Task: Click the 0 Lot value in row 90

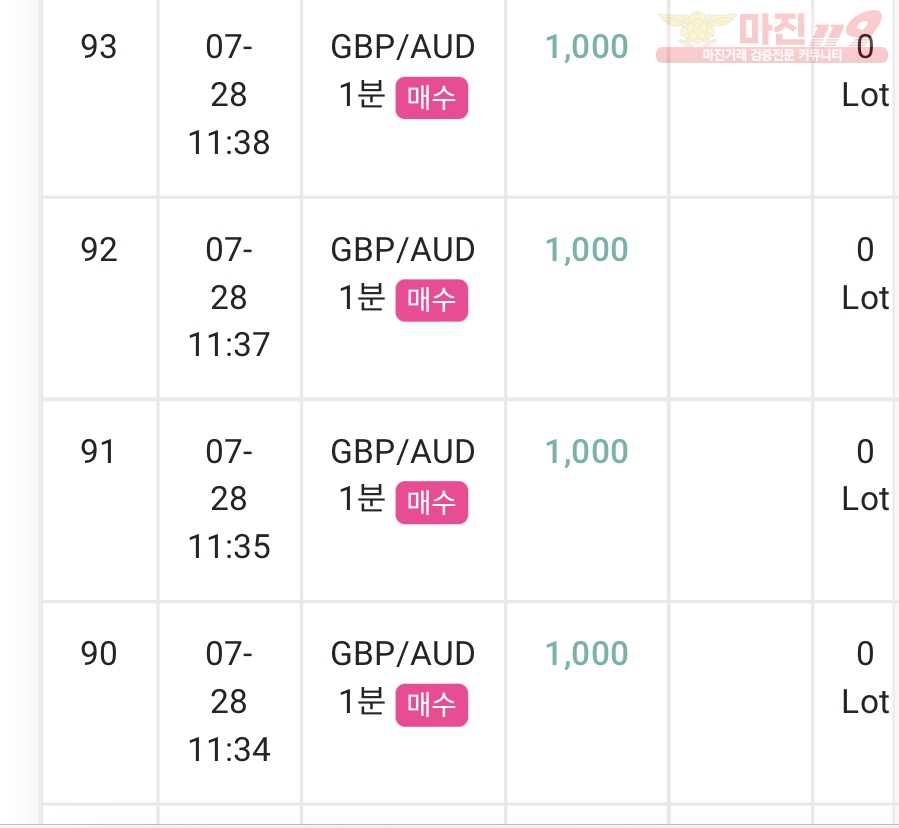Action: 865,678
